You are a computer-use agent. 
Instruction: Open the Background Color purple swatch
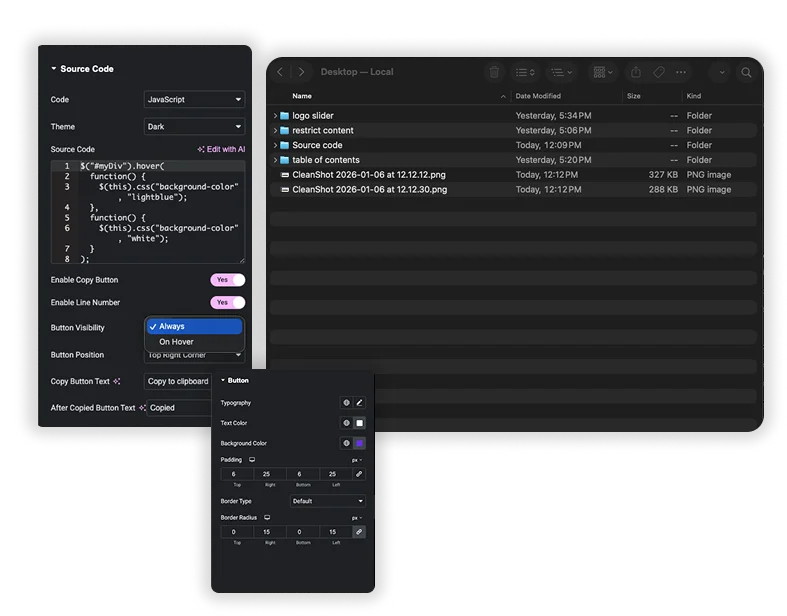point(359,443)
